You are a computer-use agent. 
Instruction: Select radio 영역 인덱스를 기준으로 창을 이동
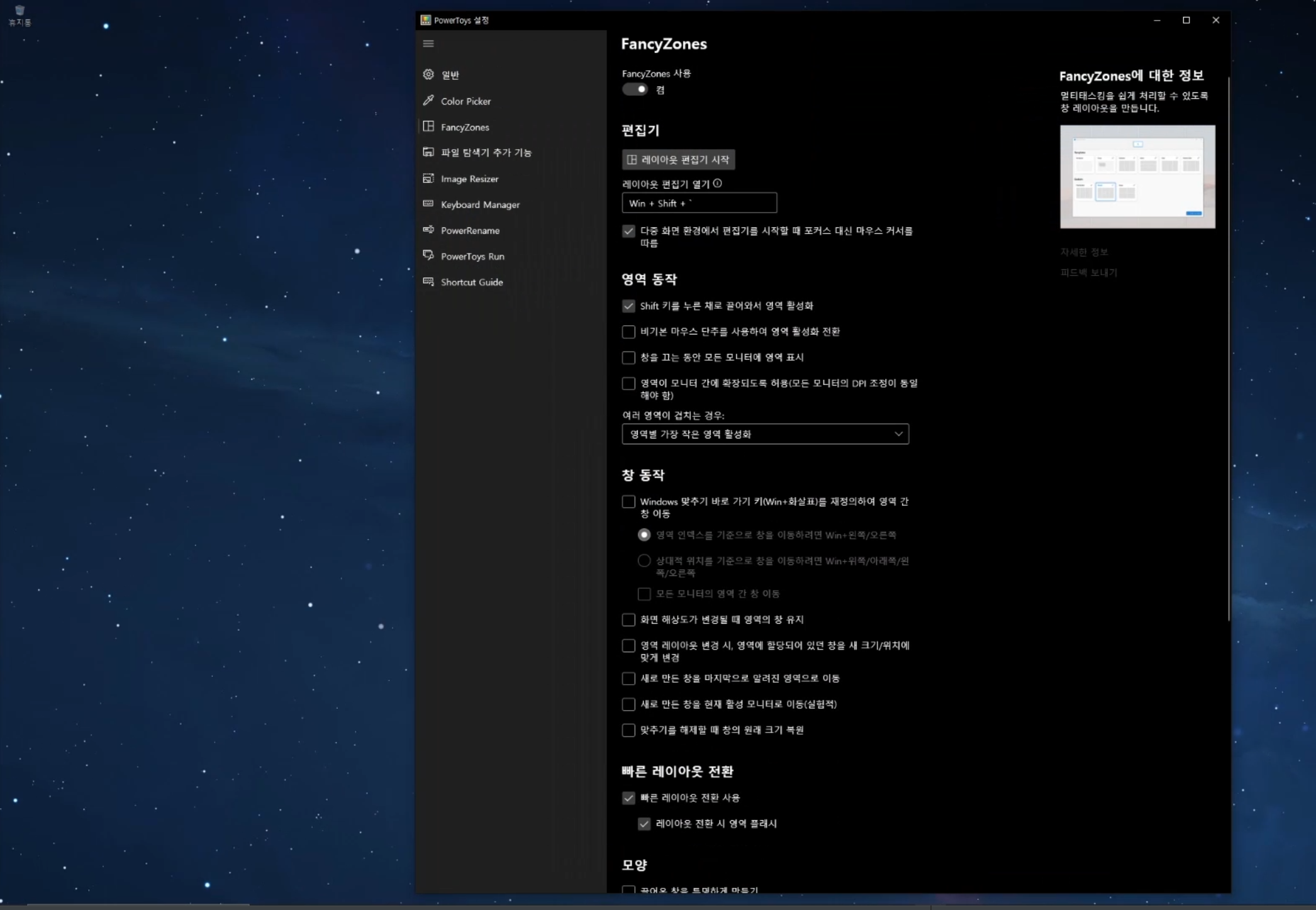644,535
